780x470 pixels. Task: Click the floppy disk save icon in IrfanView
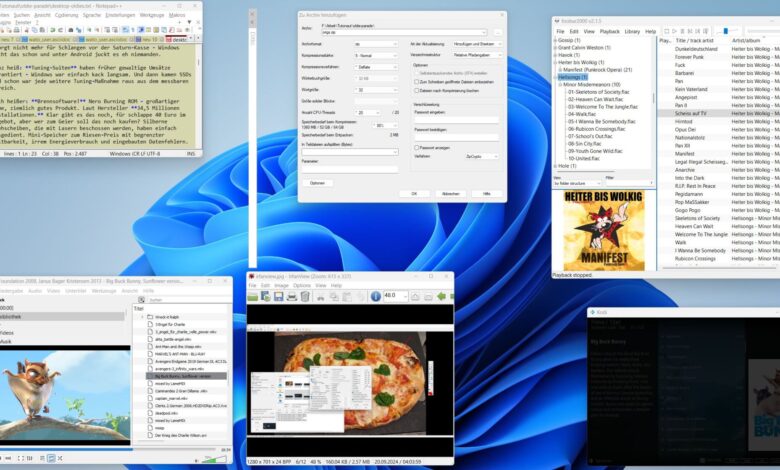[279, 296]
